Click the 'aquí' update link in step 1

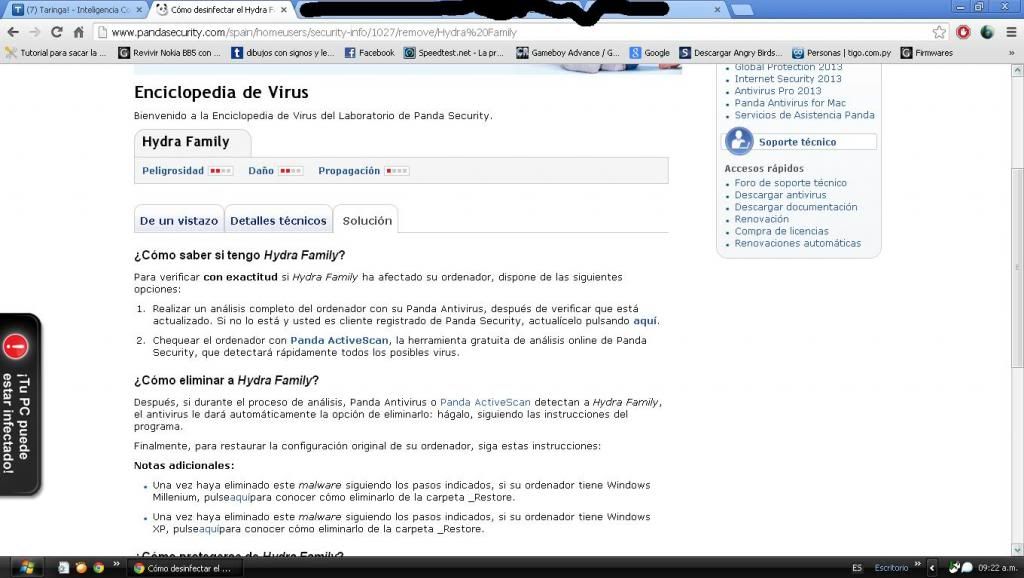click(x=645, y=321)
